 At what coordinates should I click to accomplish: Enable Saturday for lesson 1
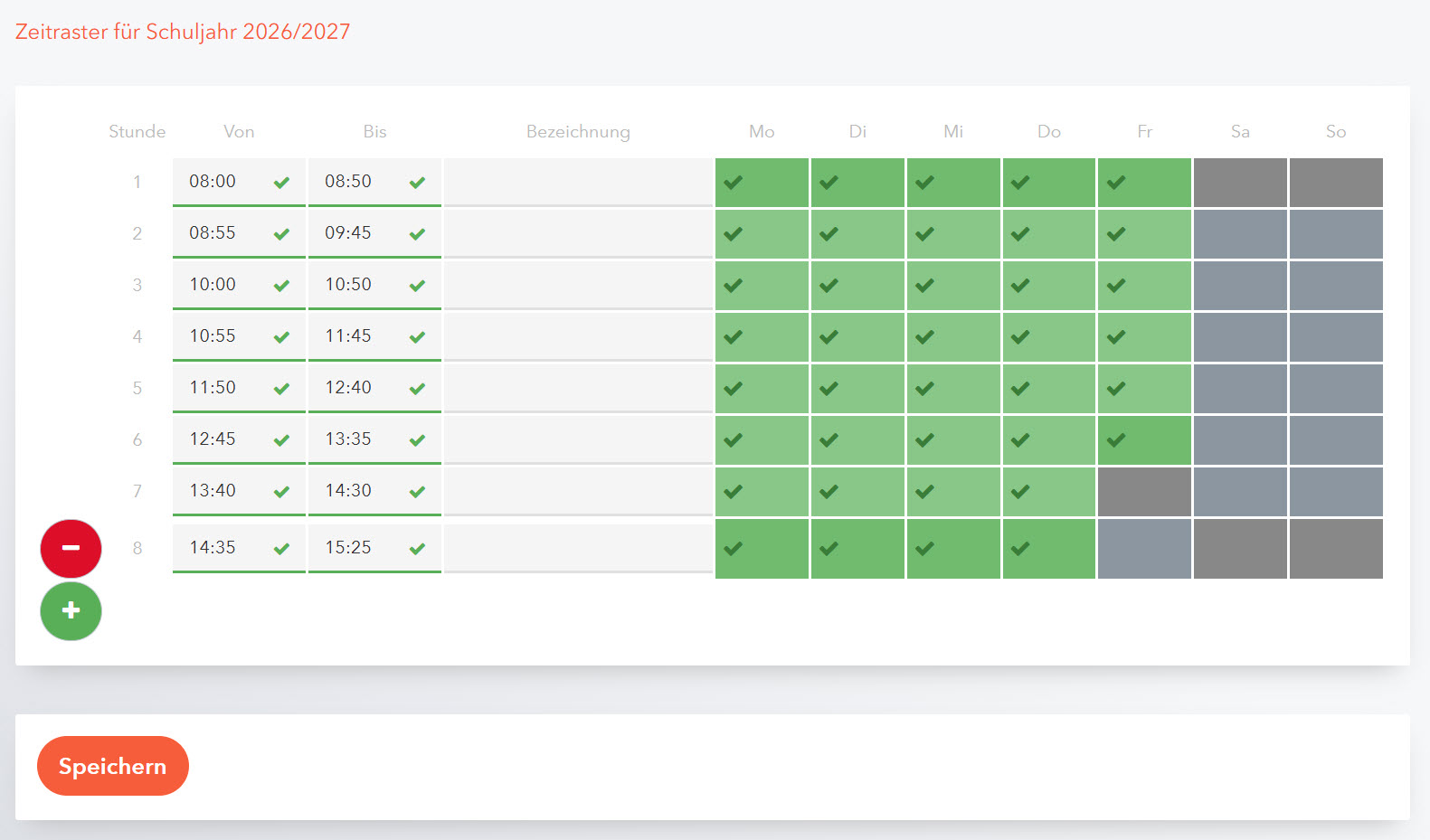(1240, 182)
